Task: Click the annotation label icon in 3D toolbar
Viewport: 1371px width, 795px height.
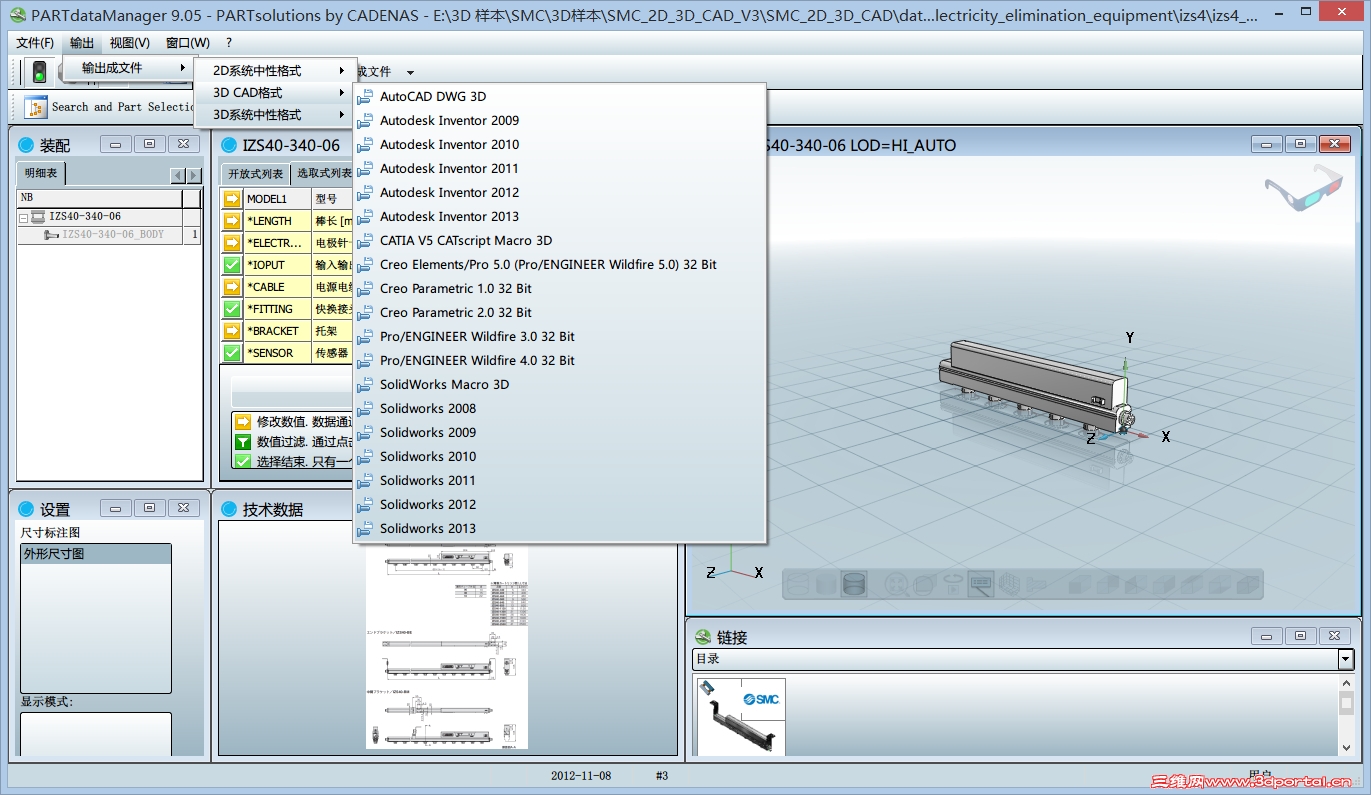Action: click(x=981, y=584)
